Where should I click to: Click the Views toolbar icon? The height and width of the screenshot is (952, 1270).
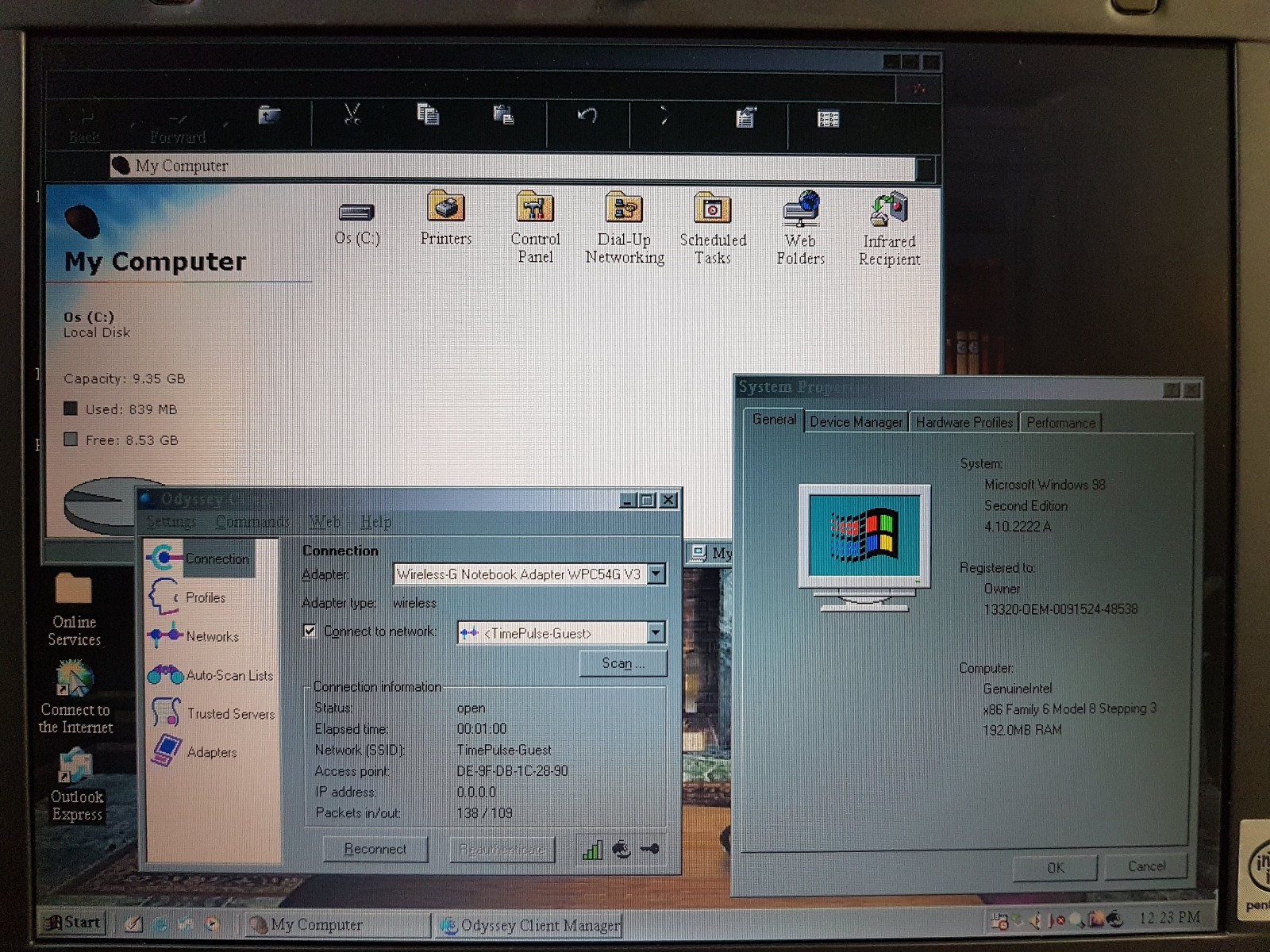coord(828,119)
